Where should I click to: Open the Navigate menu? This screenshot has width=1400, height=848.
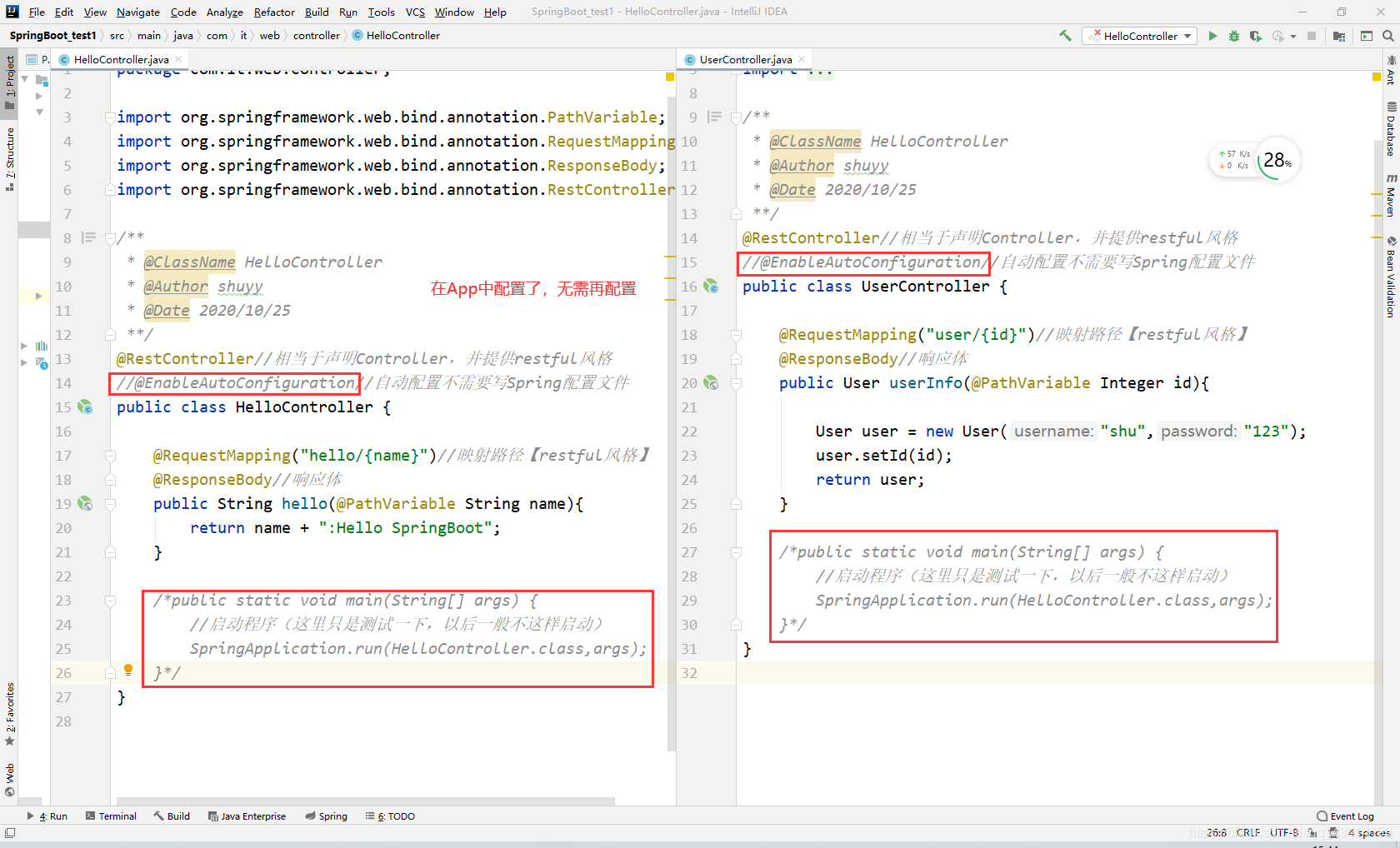[138, 12]
